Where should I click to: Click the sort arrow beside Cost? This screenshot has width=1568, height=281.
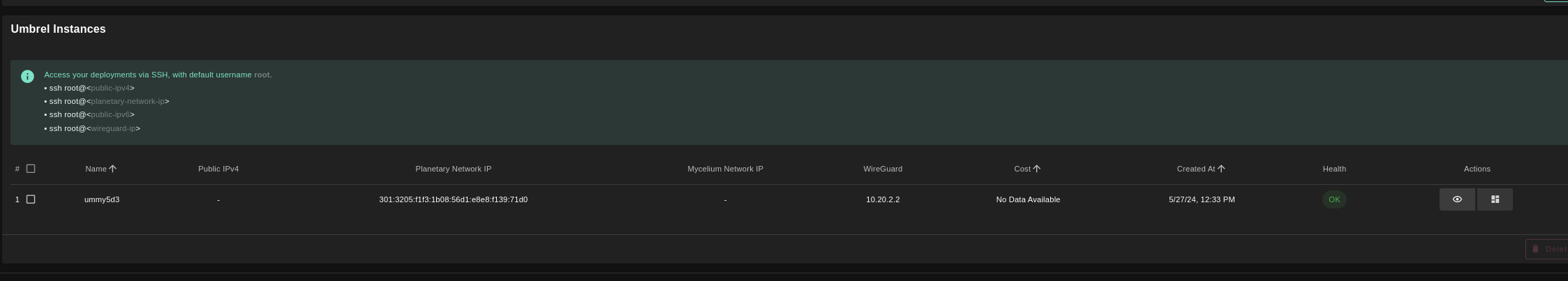point(1037,169)
